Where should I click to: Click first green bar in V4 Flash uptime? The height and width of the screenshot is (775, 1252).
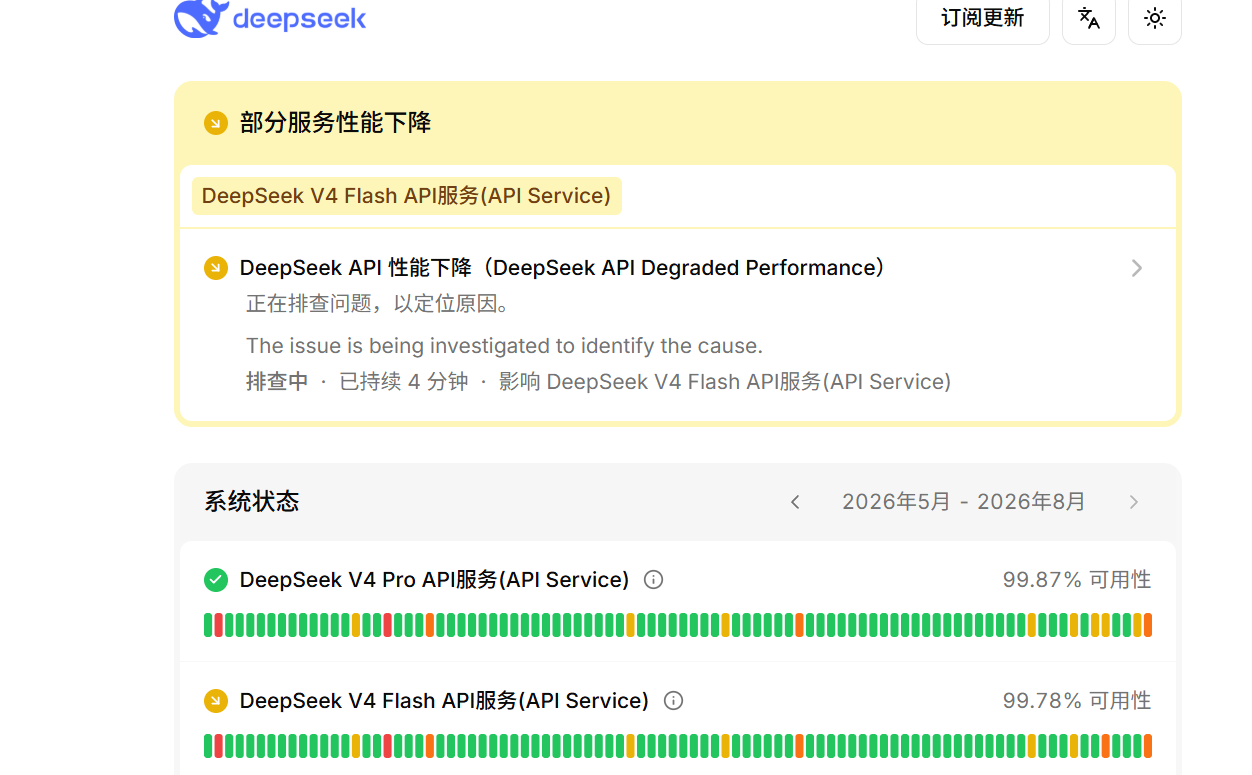tap(208, 746)
